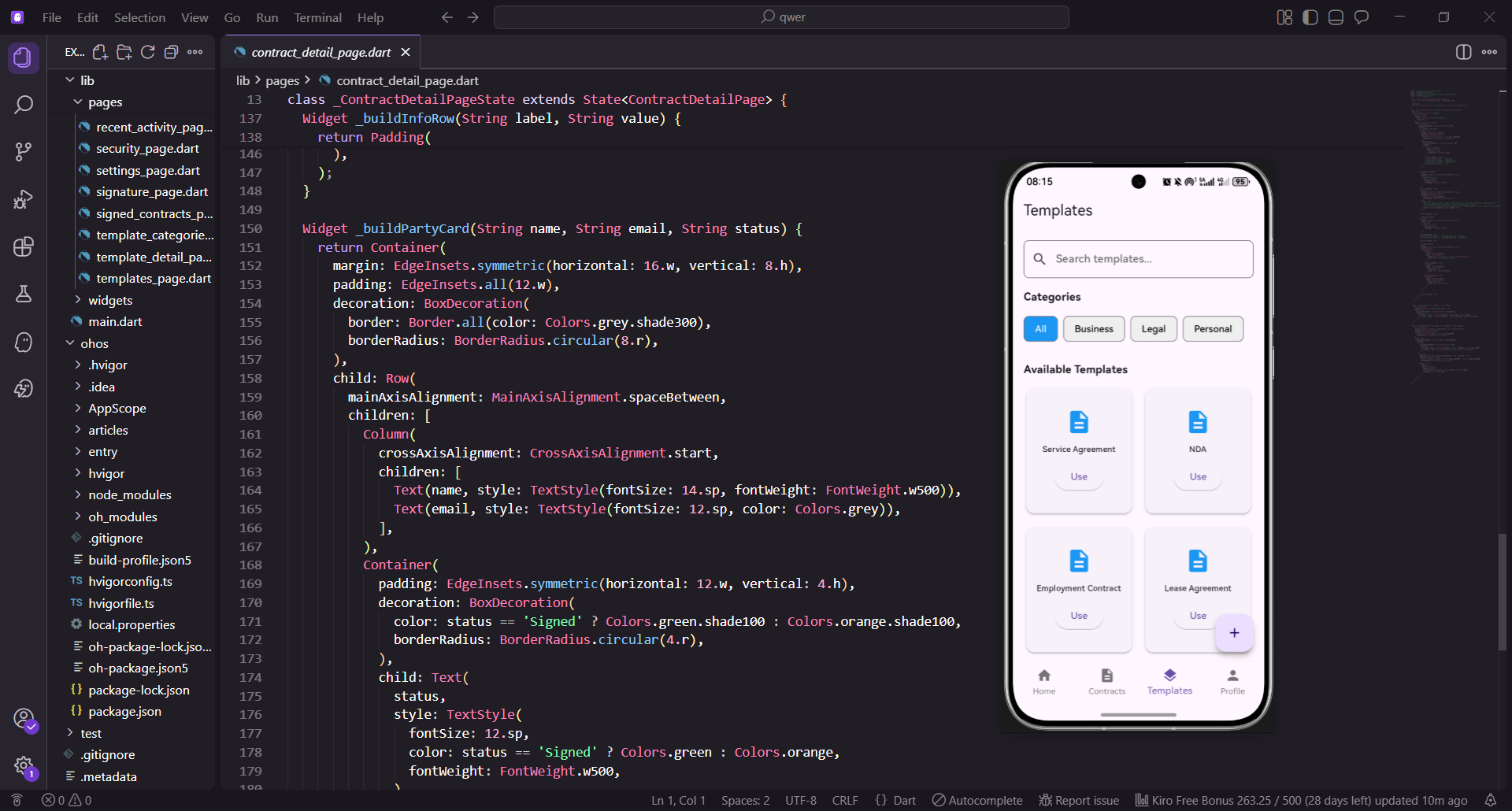The height and width of the screenshot is (811, 1512).
Task: Open the Extensions view
Action: [24, 246]
